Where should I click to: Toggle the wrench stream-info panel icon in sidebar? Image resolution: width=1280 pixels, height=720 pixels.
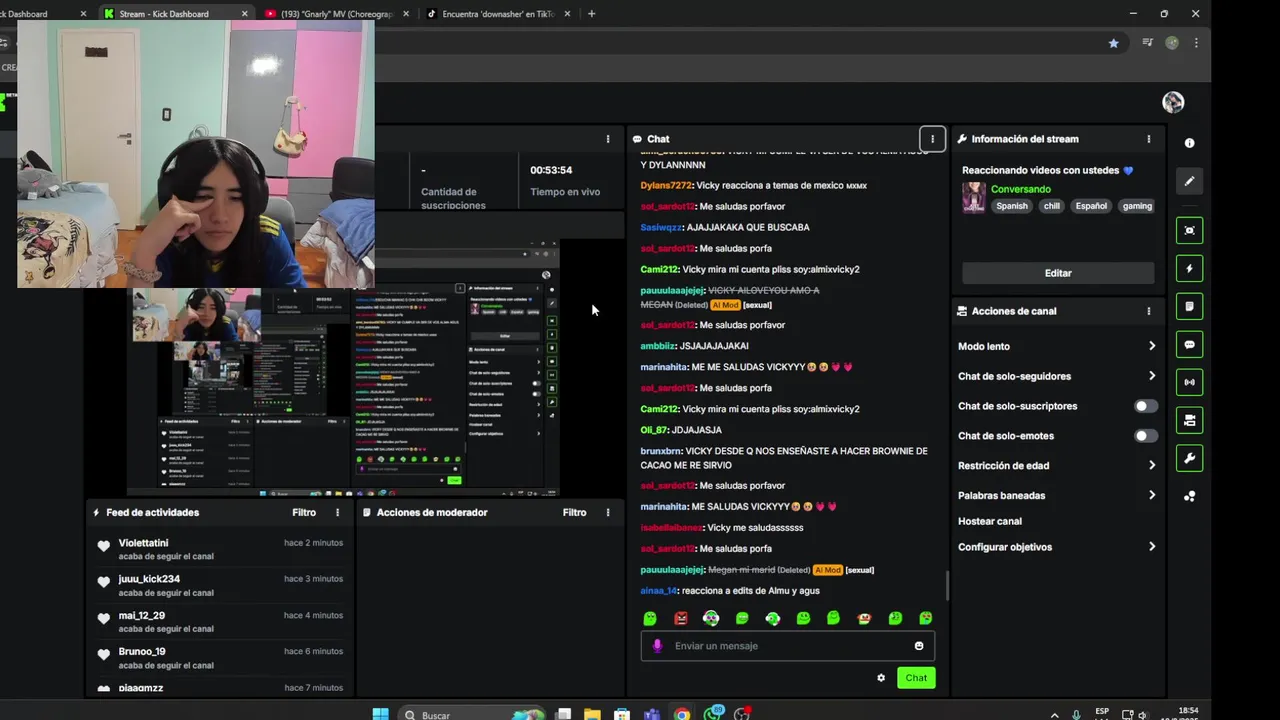tap(1189, 458)
